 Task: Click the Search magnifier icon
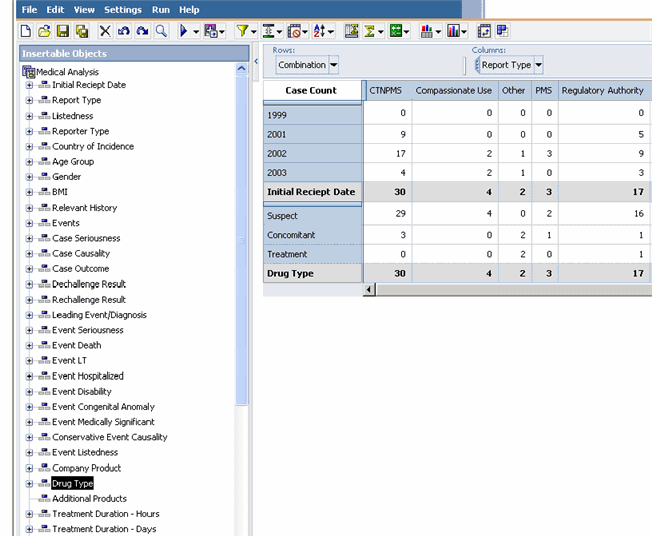[x=161, y=31]
